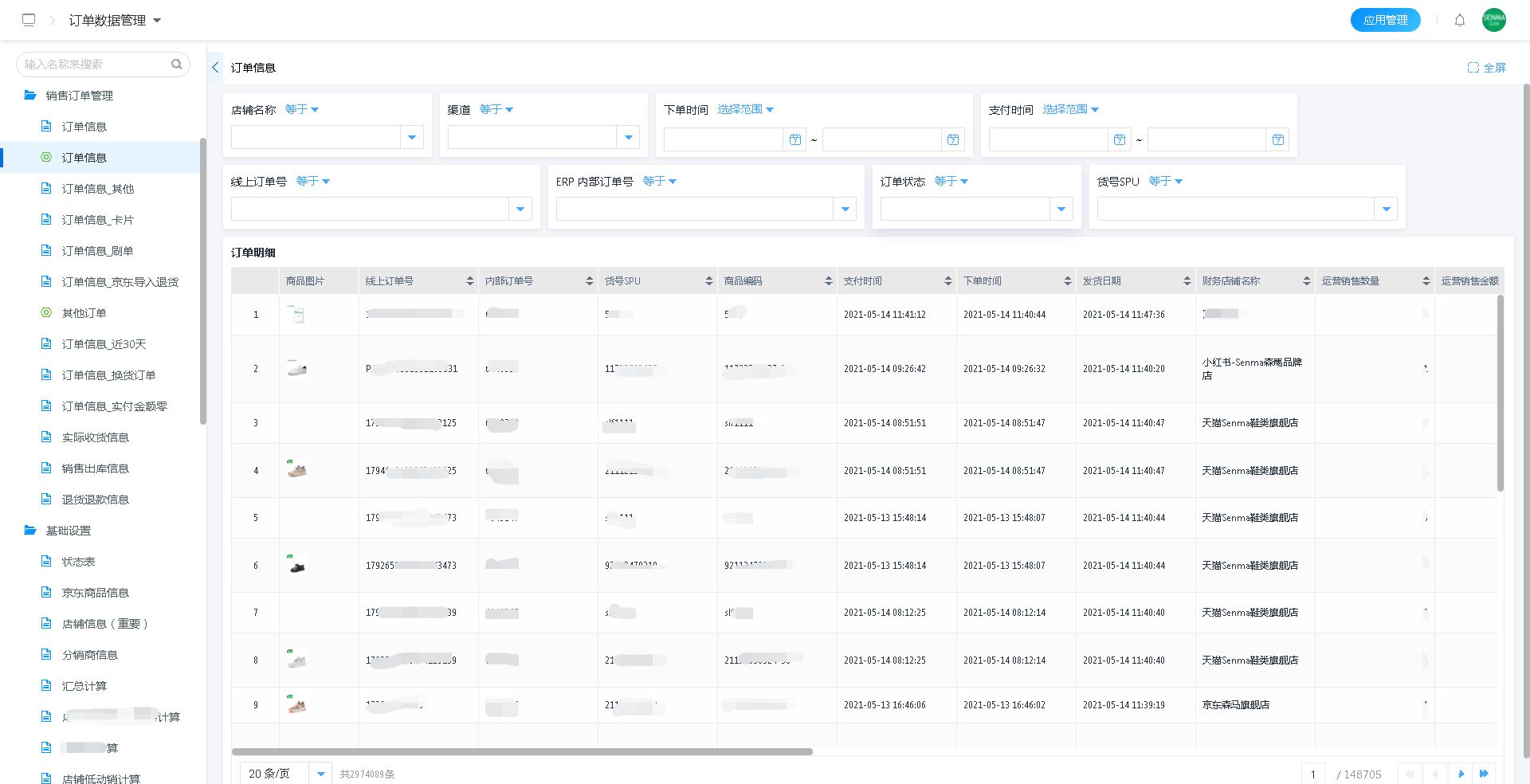Click the horizontal scrollbar under the table
The image size is (1530, 784).
point(522,751)
